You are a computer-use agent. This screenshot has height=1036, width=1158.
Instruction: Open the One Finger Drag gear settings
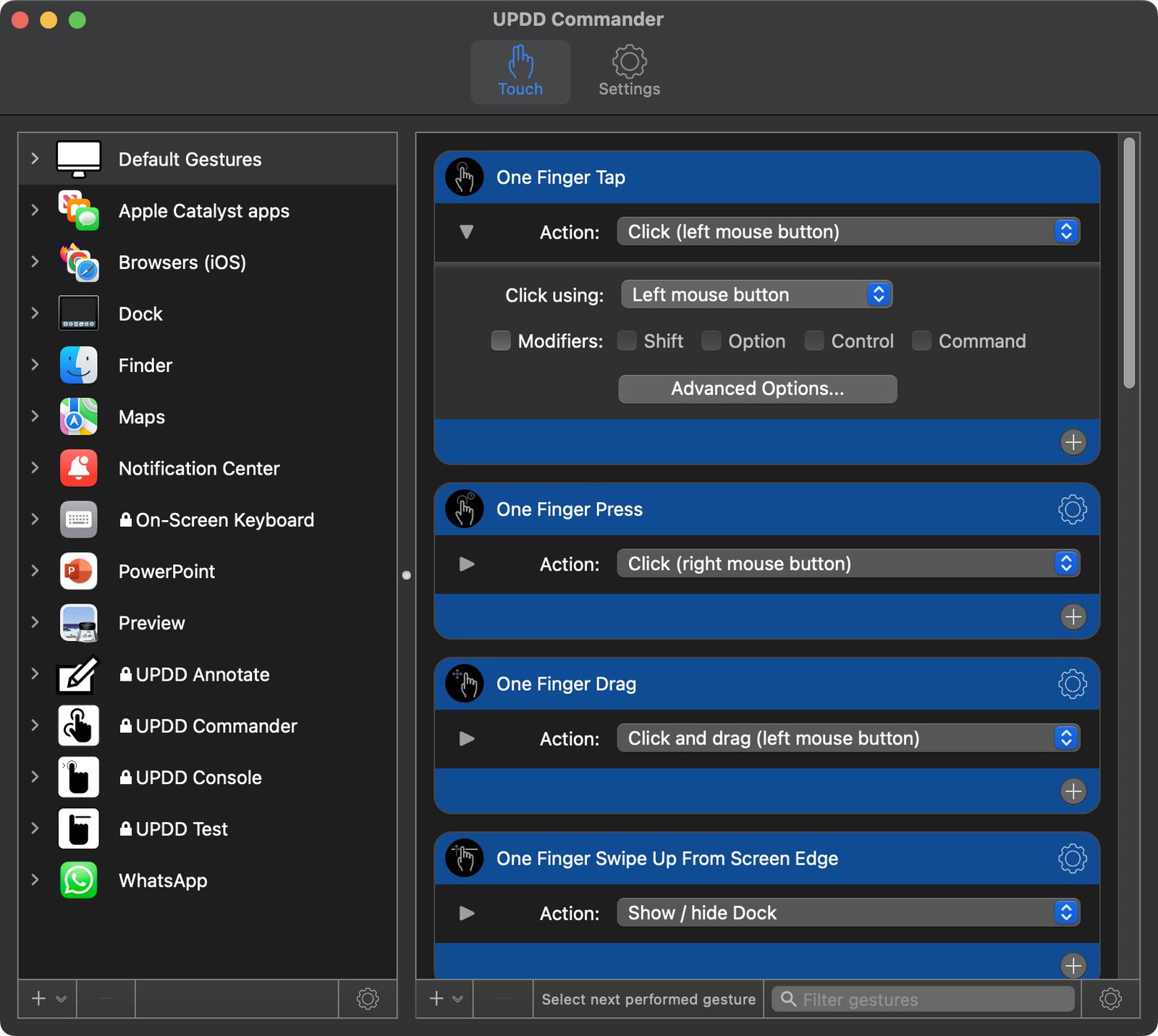point(1072,684)
